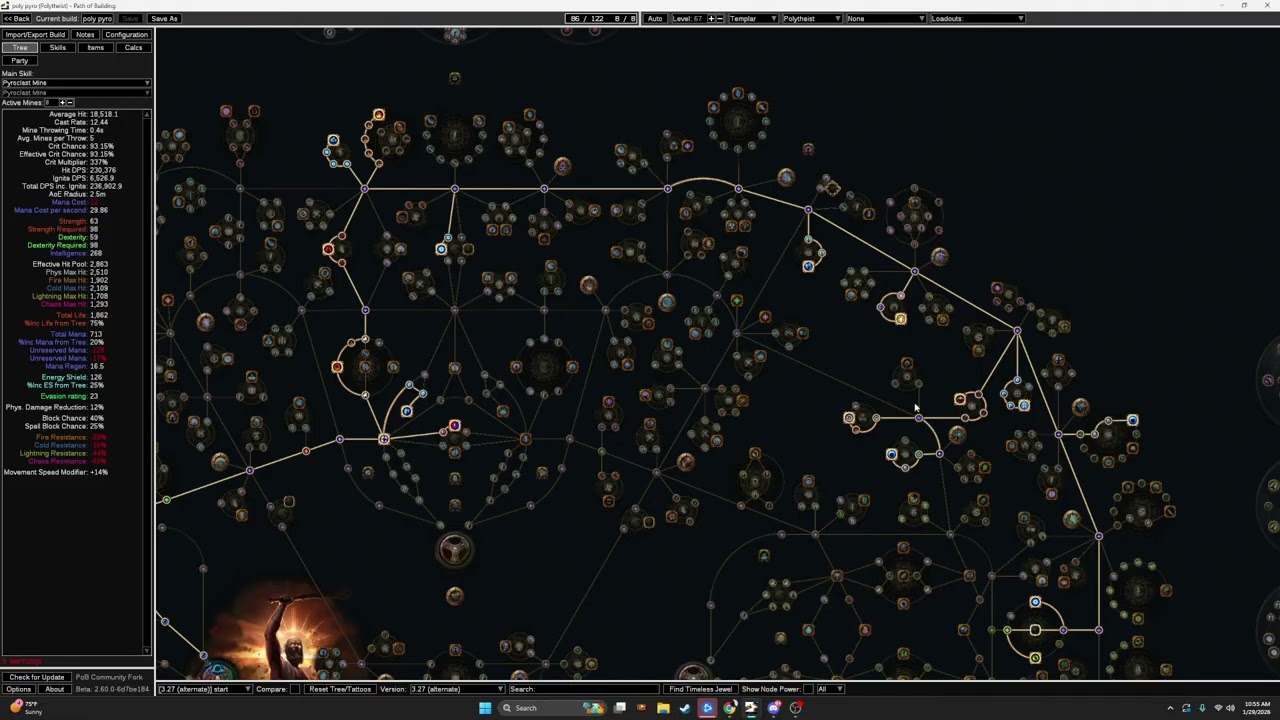The height and width of the screenshot is (720, 1280).
Task: Click the PoB Community Fork label
Action: pyautogui.click(x=109, y=677)
